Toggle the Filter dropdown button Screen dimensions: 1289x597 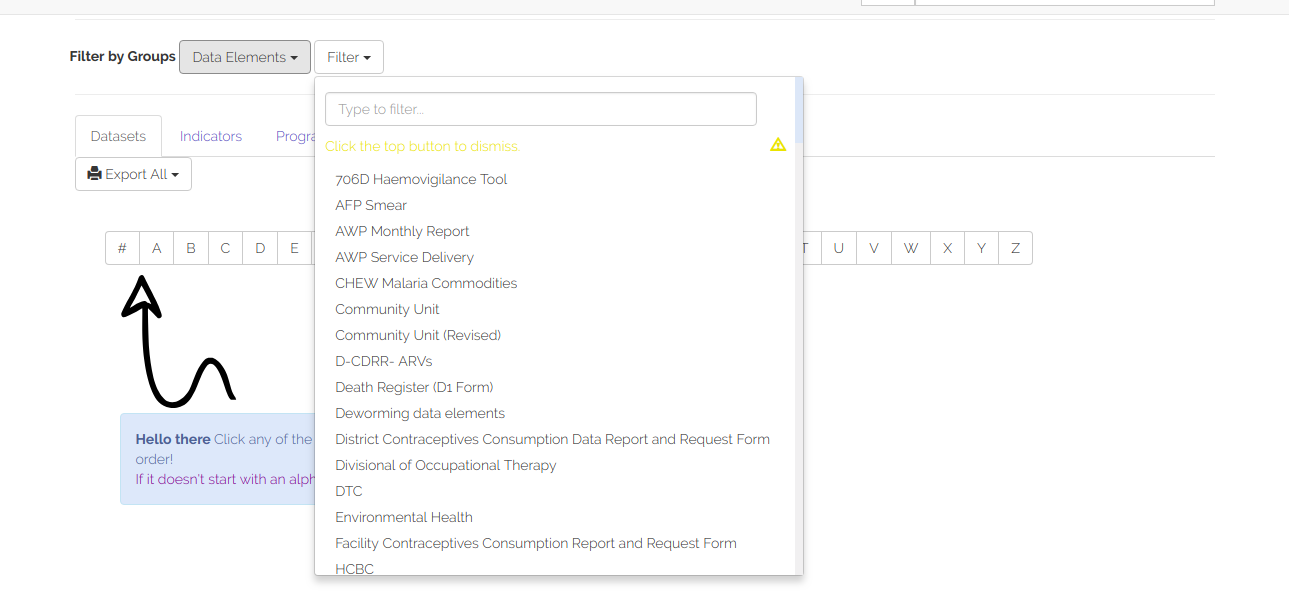click(x=349, y=57)
